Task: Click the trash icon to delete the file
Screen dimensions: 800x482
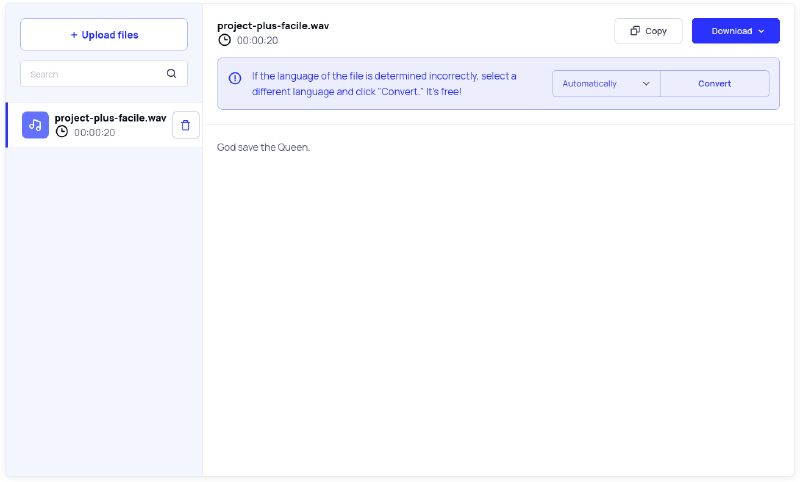Action: coord(185,125)
